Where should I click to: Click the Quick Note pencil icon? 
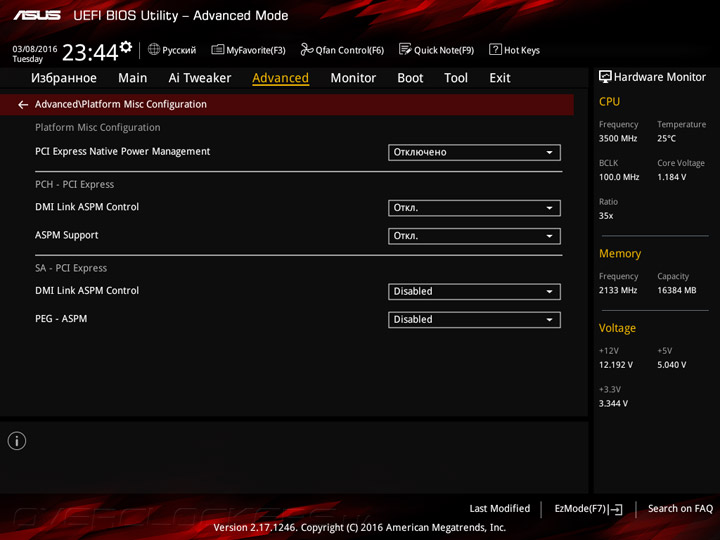pyautogui.click(x=405, y=49)
